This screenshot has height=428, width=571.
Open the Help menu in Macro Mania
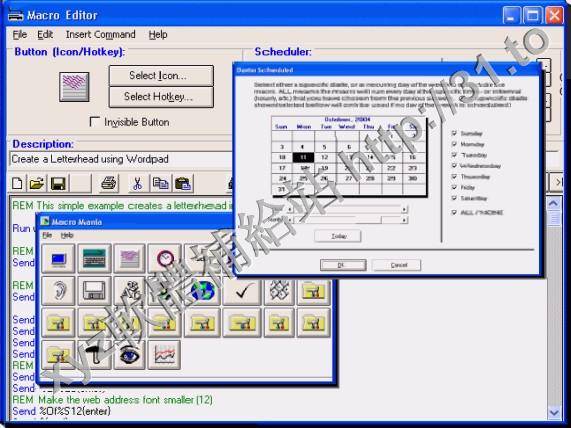click(67, 235)
